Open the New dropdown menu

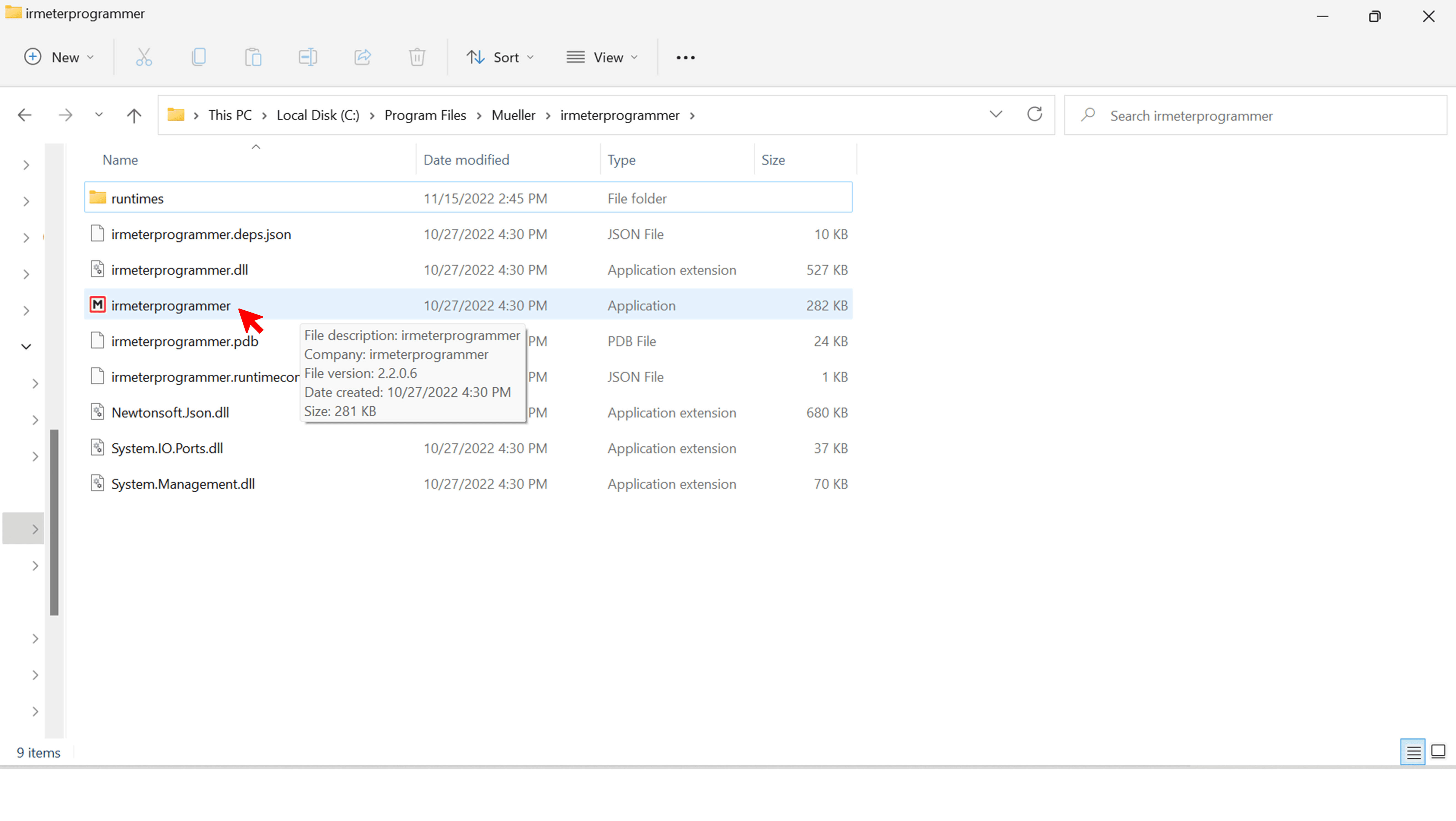59,57
